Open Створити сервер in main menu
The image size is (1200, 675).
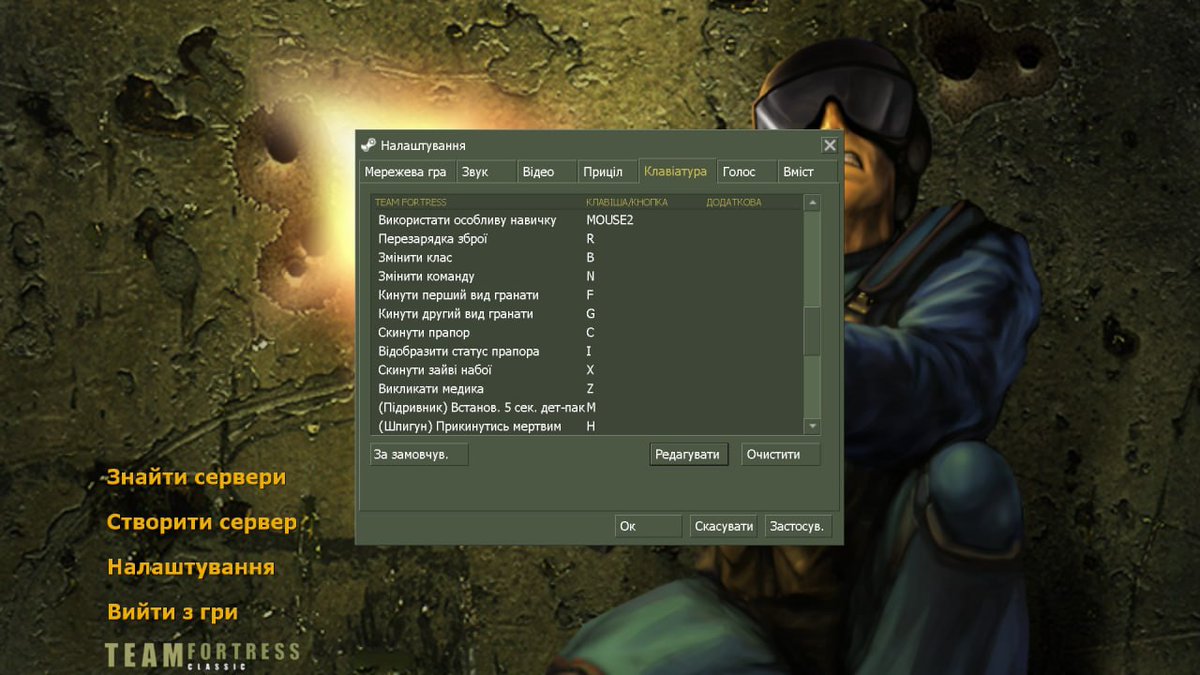(x=202, y=522)
